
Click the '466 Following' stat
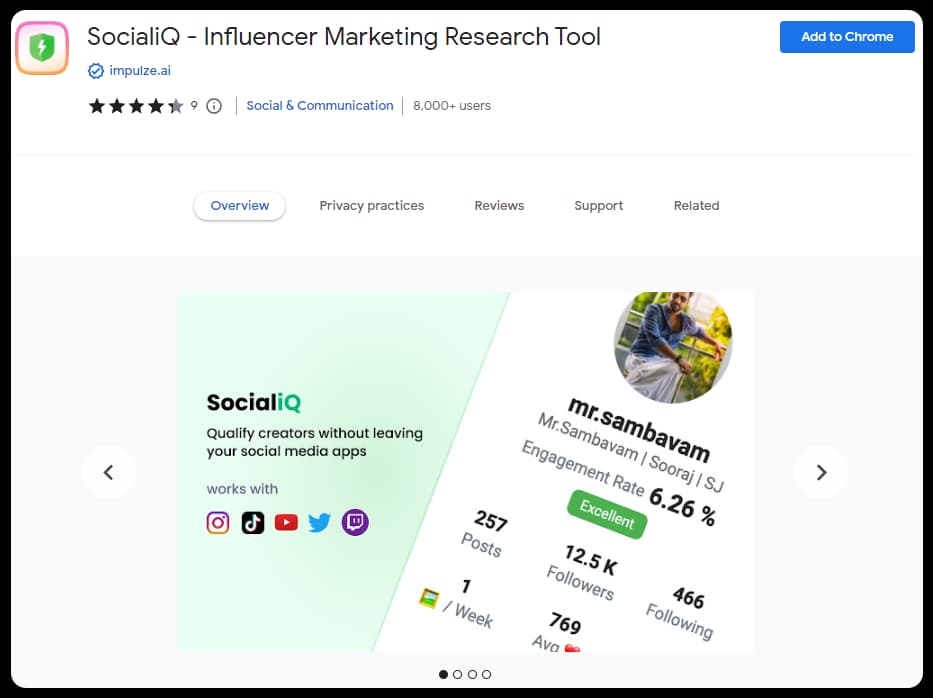coord(682,612)
